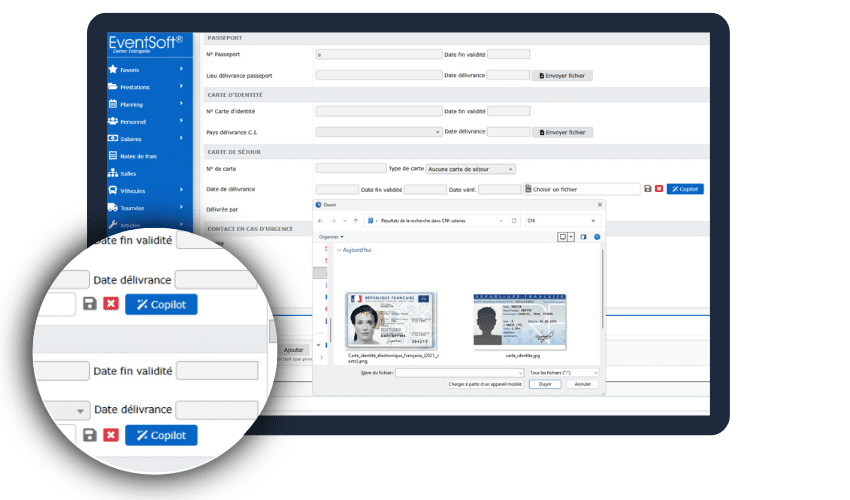Click the Ouvrir button in file dialog

[x=544, y=384]
